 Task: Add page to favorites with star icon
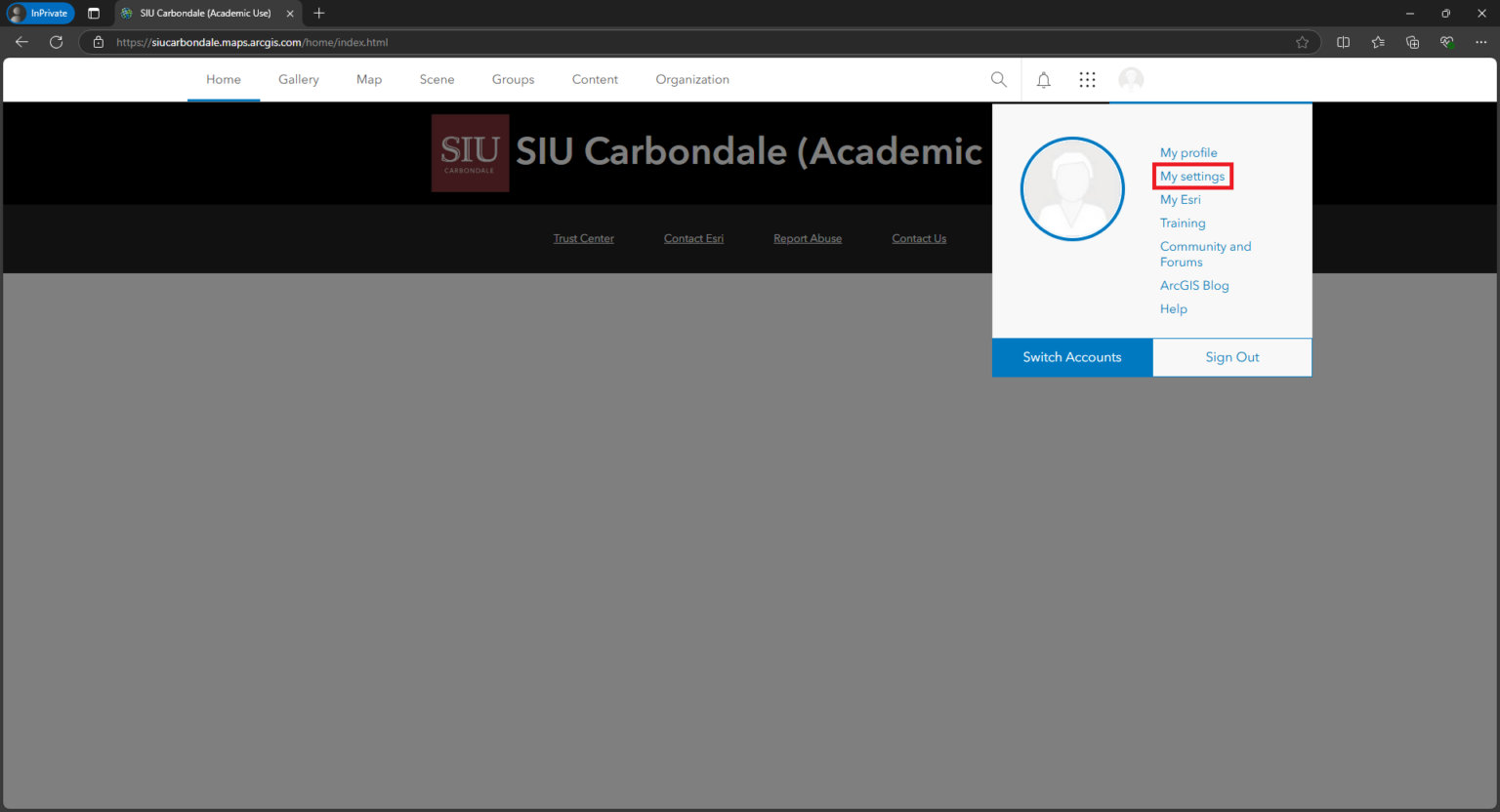tap(1302, 42)
